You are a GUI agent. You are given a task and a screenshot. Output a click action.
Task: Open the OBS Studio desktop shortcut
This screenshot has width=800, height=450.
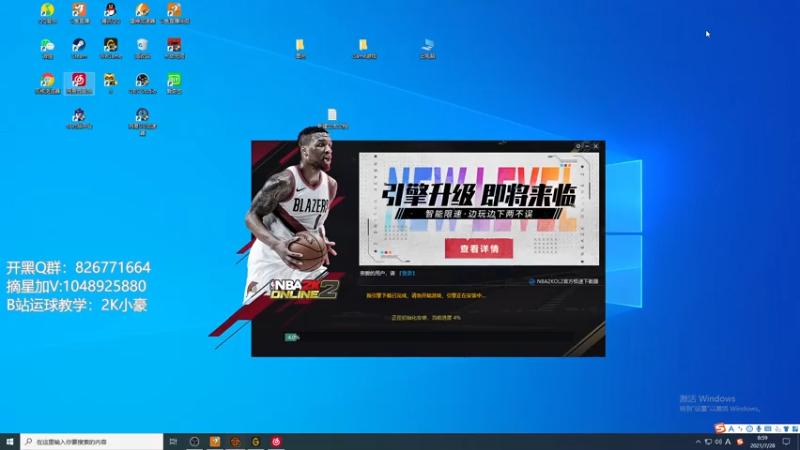tap(142, 83)
